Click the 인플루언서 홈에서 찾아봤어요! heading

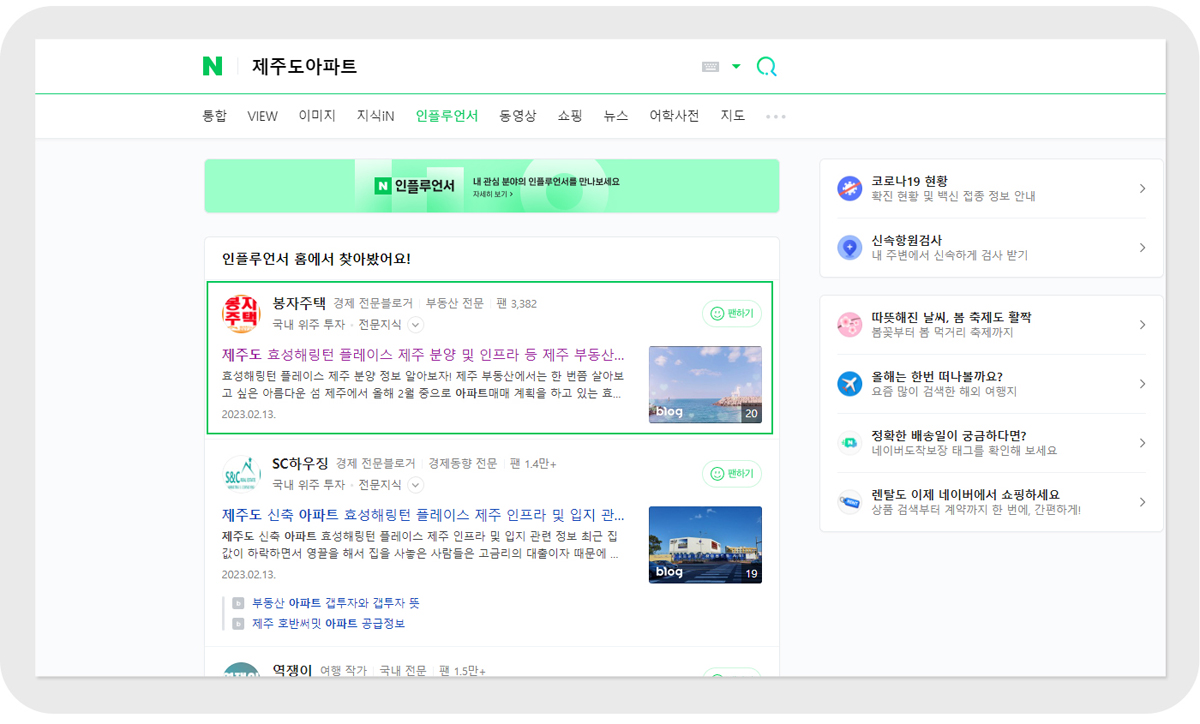[x=316, y=259]
